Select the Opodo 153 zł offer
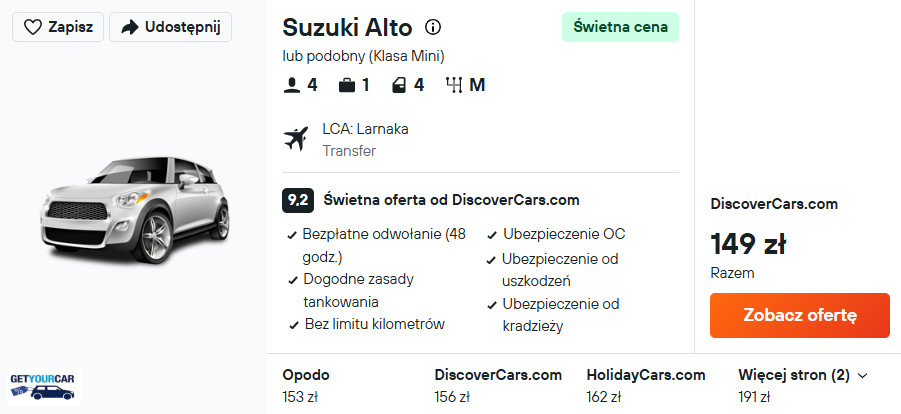Screen dimensions: 901x414 click(x=305, y=385)
